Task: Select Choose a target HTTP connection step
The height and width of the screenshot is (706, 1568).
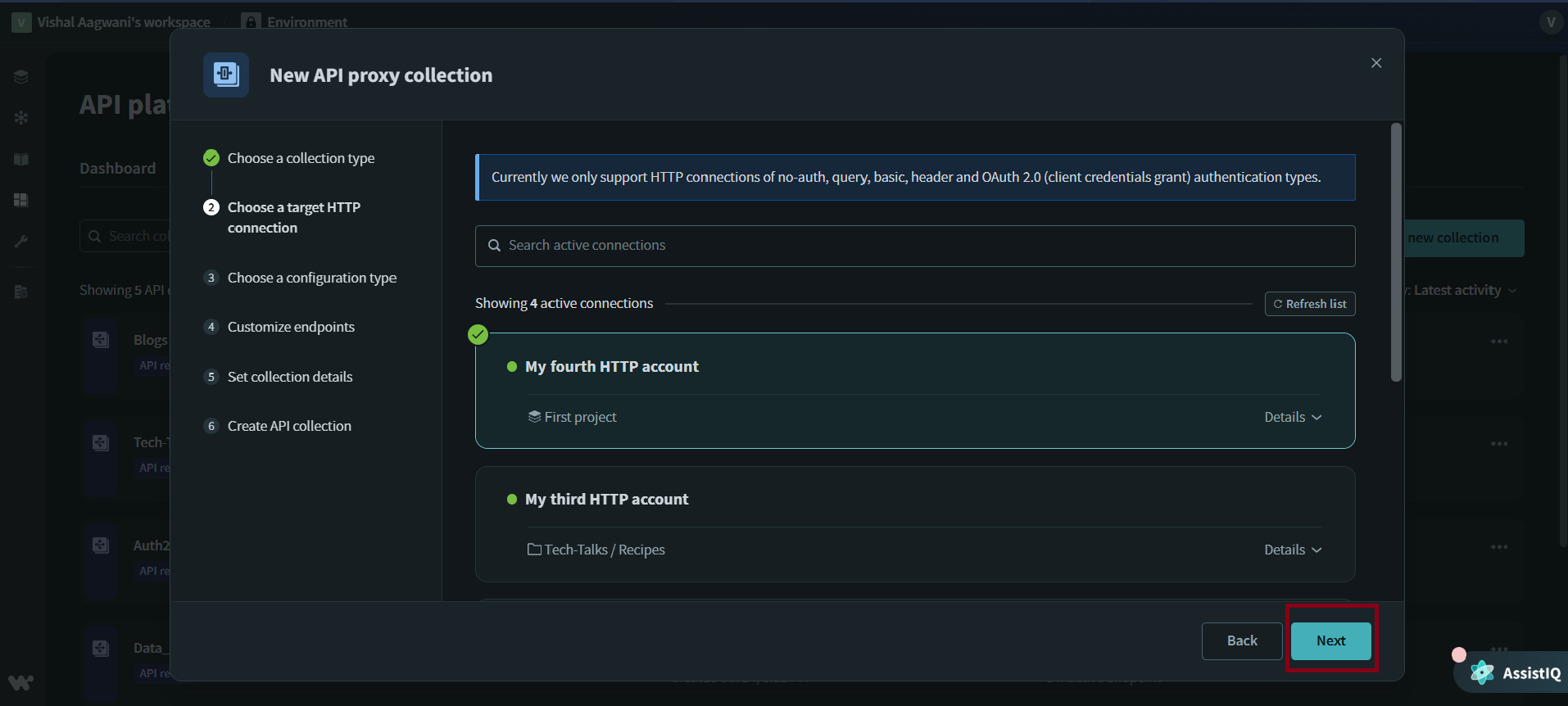Action: [x=294, y=218]
